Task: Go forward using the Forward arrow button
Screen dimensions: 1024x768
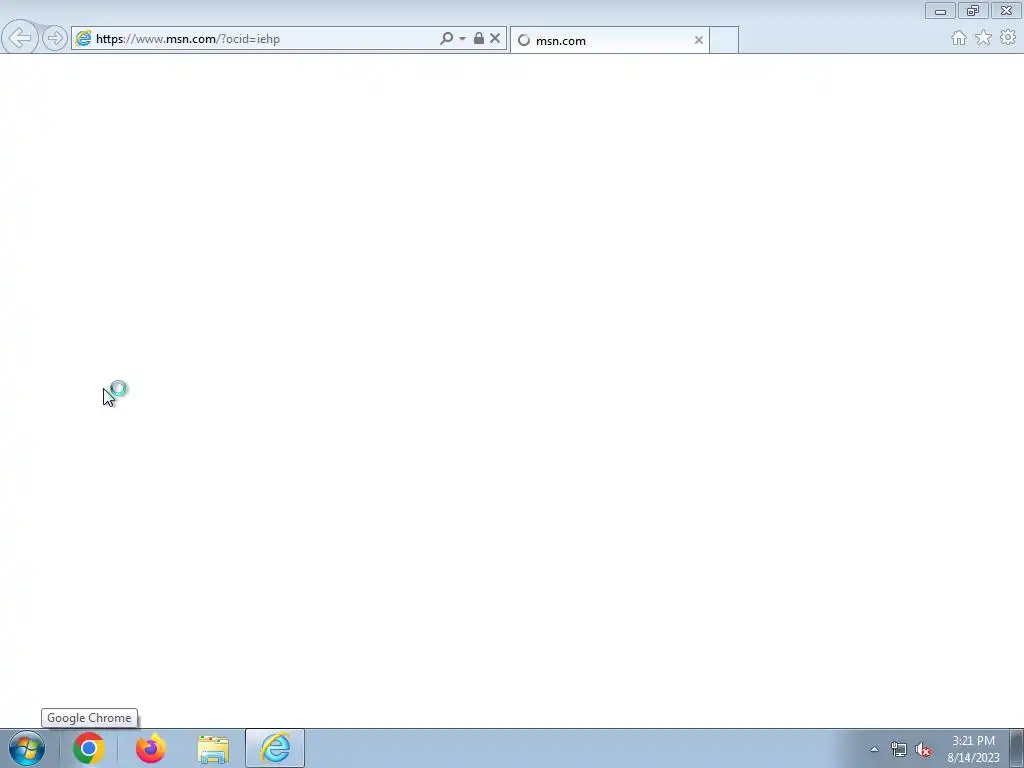Action: tap(55, 39)
